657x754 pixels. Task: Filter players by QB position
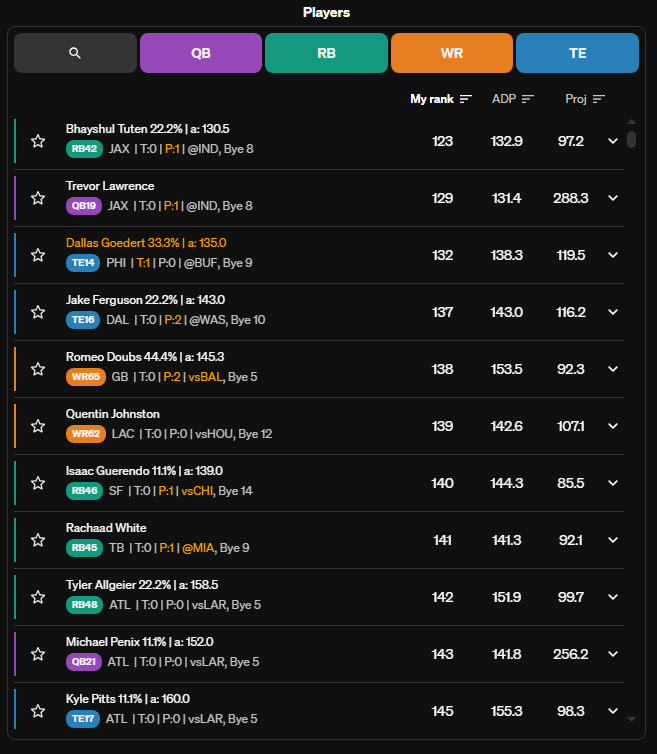(x=201, y=53)
